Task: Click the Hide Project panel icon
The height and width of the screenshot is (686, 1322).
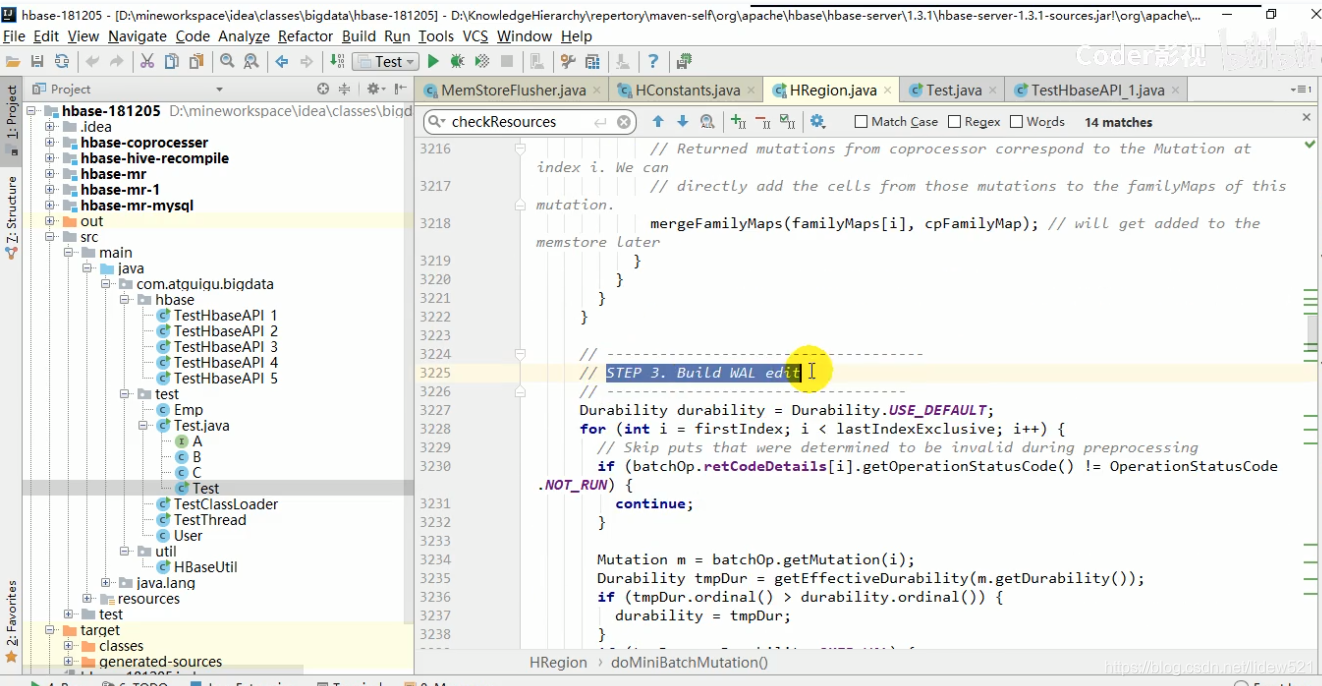Action: click(x=401, y=89)
